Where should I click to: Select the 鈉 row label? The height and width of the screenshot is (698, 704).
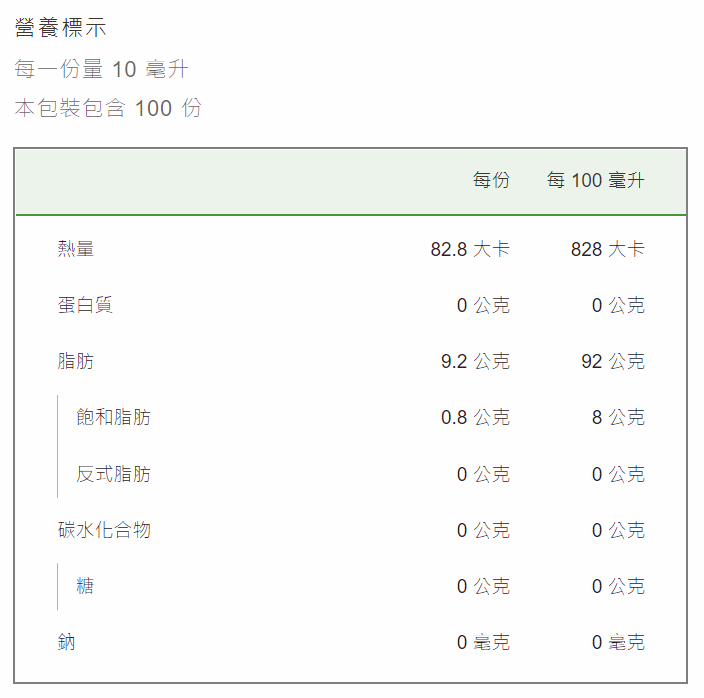[x=66, y=642]
